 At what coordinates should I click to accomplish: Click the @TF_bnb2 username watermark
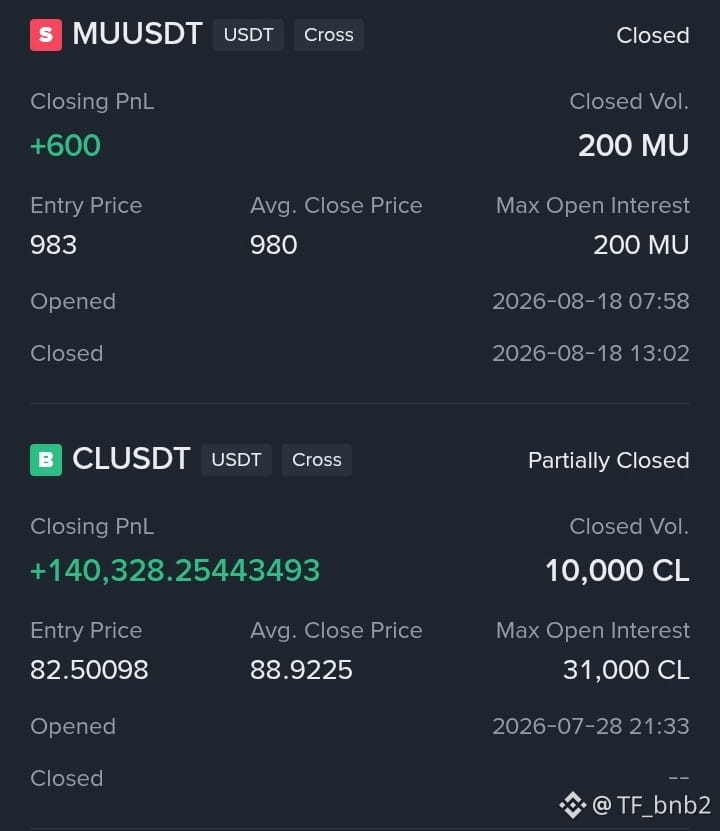click(651, 805)
